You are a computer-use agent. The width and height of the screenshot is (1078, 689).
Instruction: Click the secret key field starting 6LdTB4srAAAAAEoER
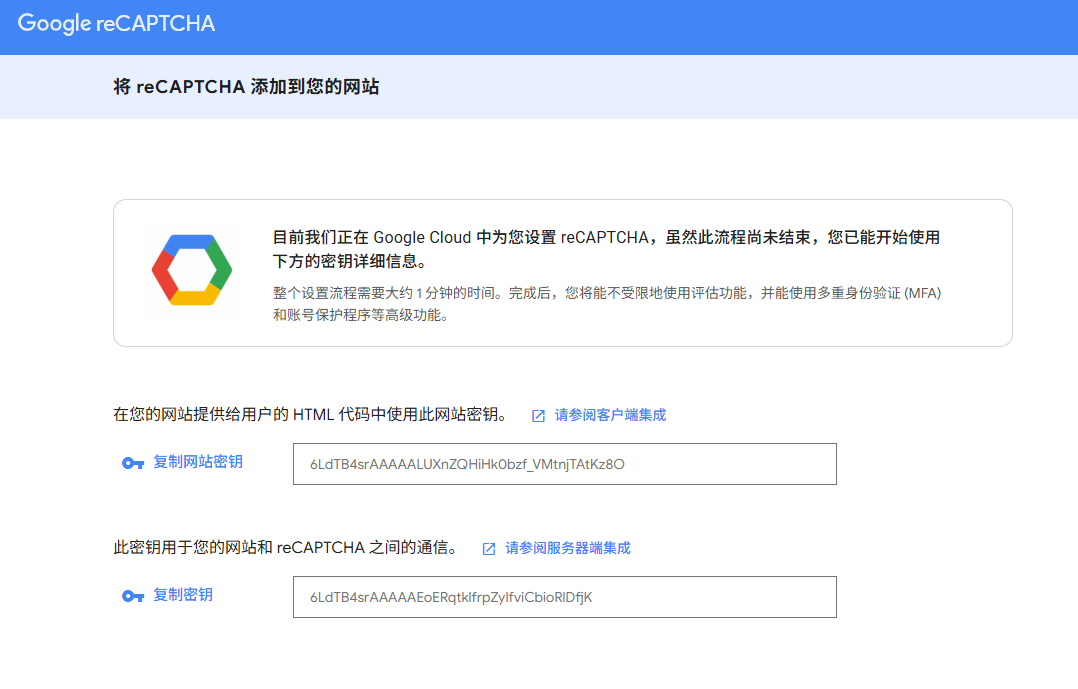564,597
